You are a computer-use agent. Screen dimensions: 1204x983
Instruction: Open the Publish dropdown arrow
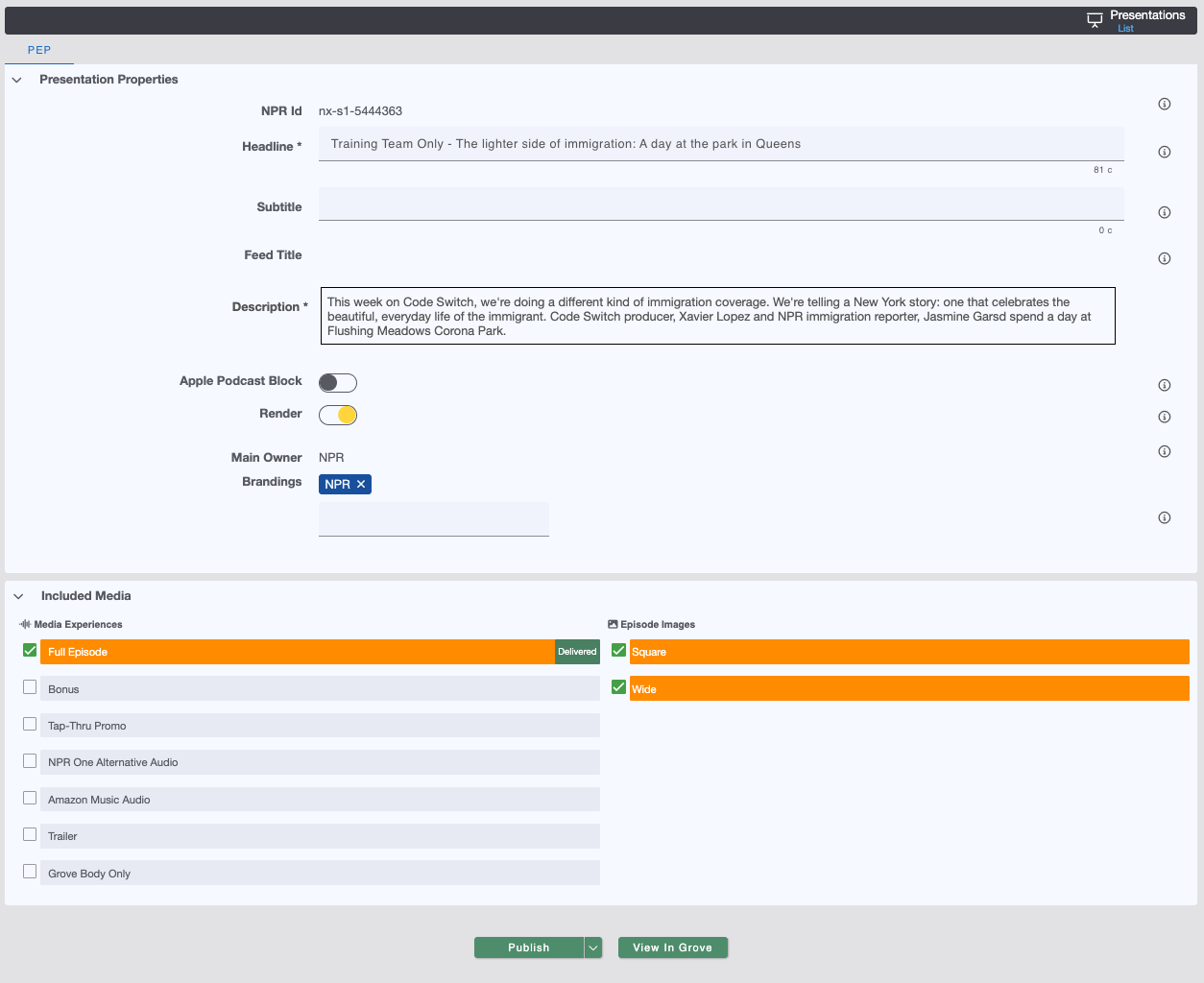click(x=593, y=947)
